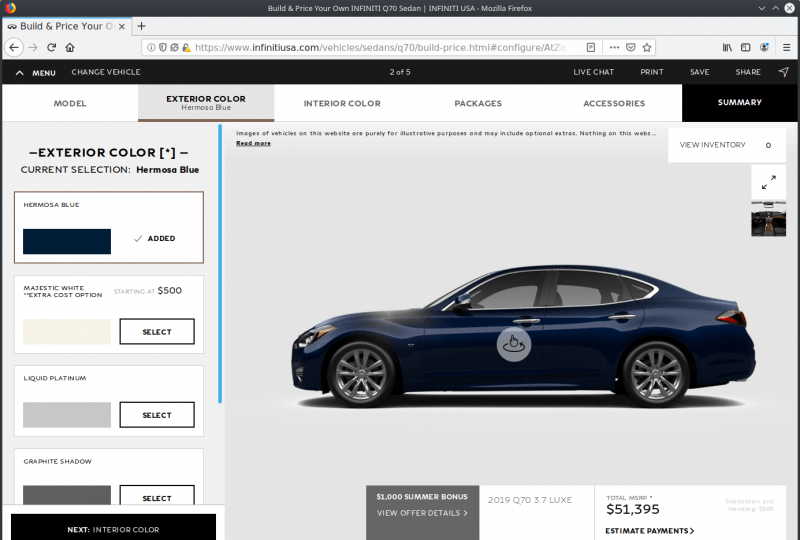Click the paper plane location icon

(x=784, y=72)
